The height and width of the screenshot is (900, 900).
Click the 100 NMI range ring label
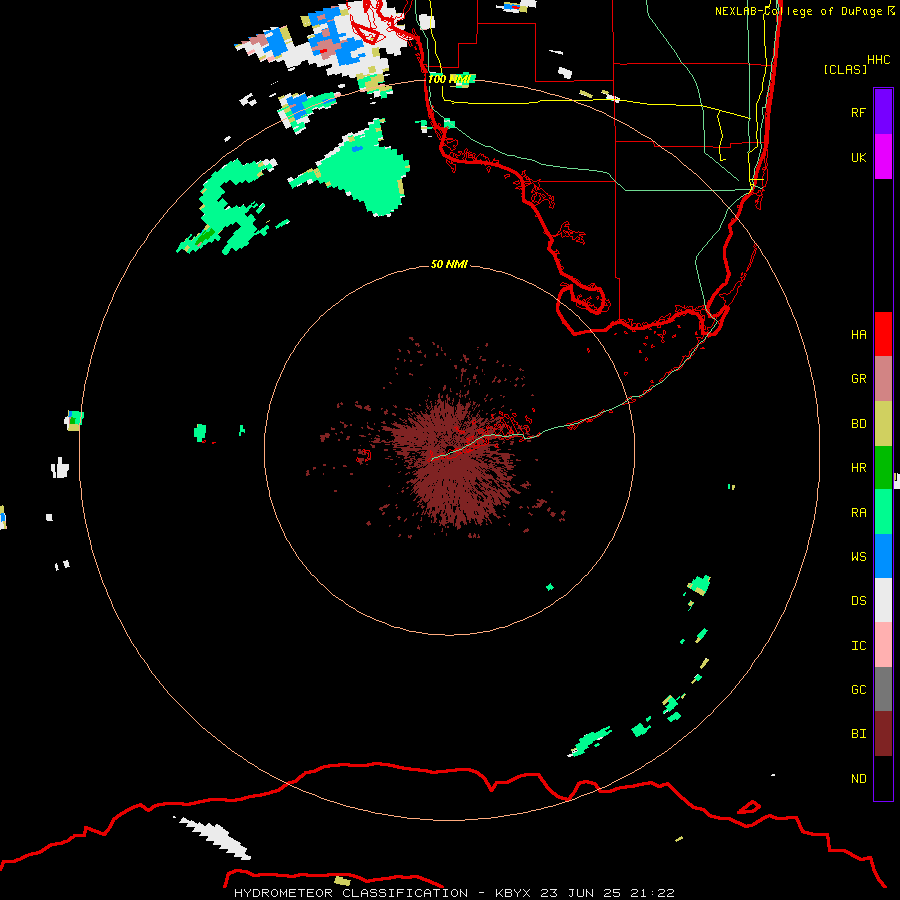[x=449, y=79]
